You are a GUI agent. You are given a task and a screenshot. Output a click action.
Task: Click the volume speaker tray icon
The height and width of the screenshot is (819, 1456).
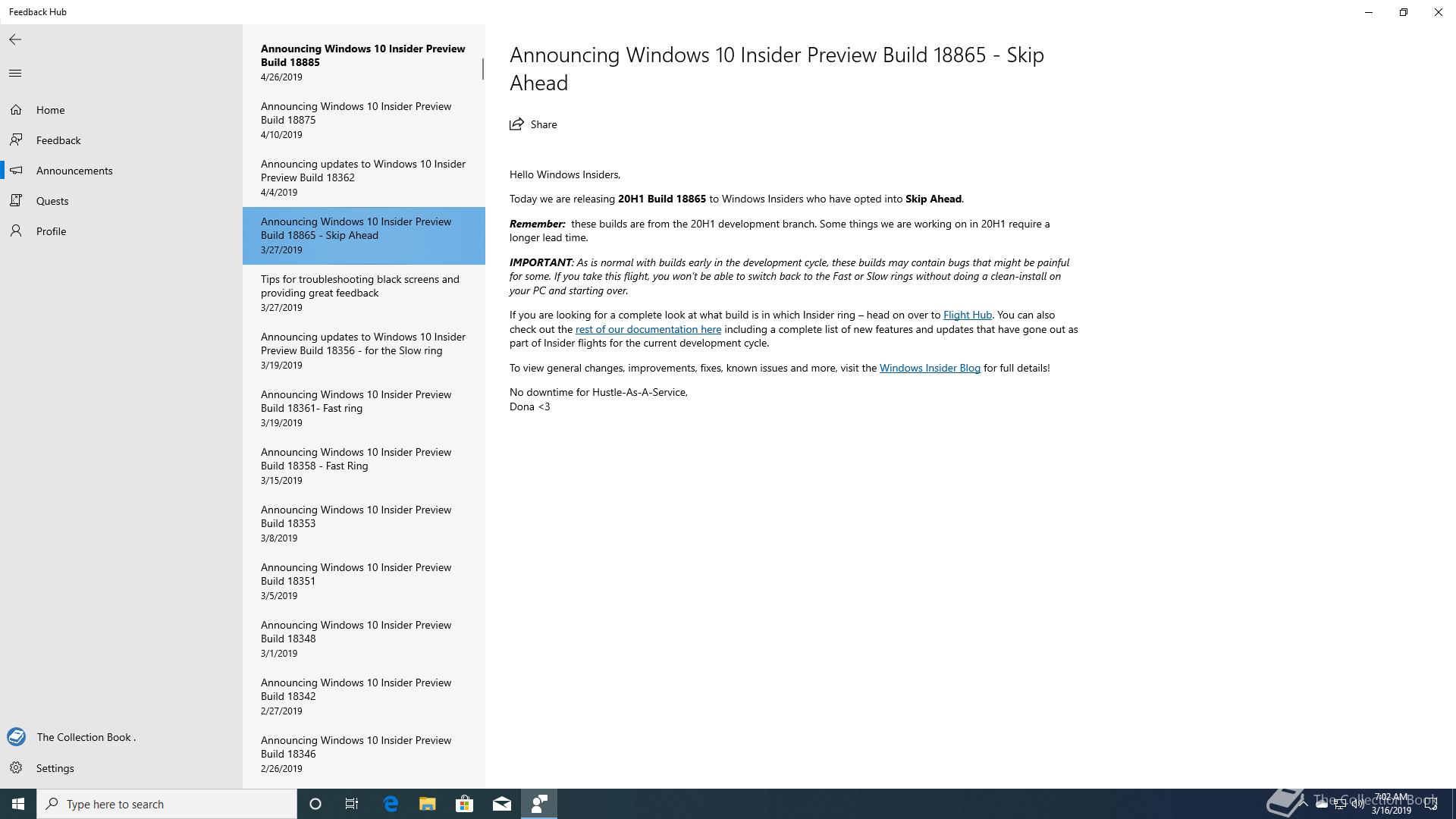tap(1357, 804)
